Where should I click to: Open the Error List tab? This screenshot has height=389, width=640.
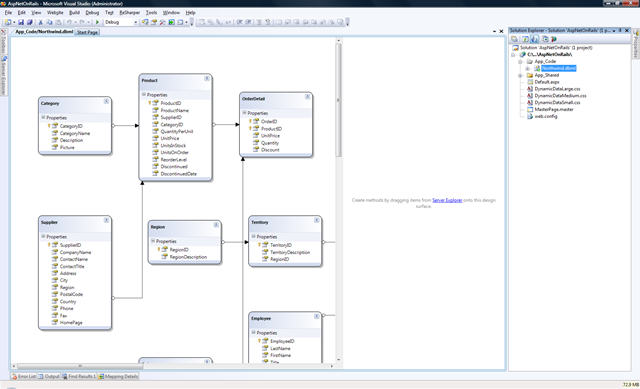pyautogui.click(x=24, y=376)
